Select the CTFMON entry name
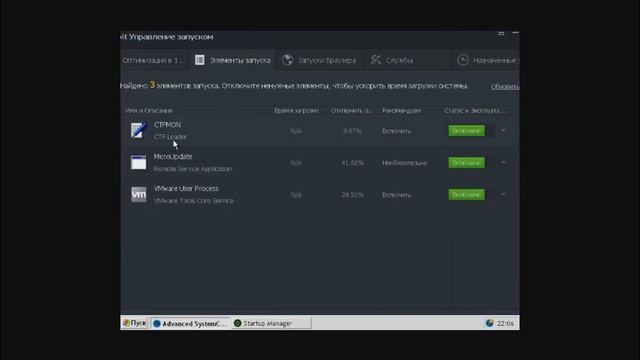Image resolution: width=640 pixels, height=360 pixels. click(x=167, y=125)
